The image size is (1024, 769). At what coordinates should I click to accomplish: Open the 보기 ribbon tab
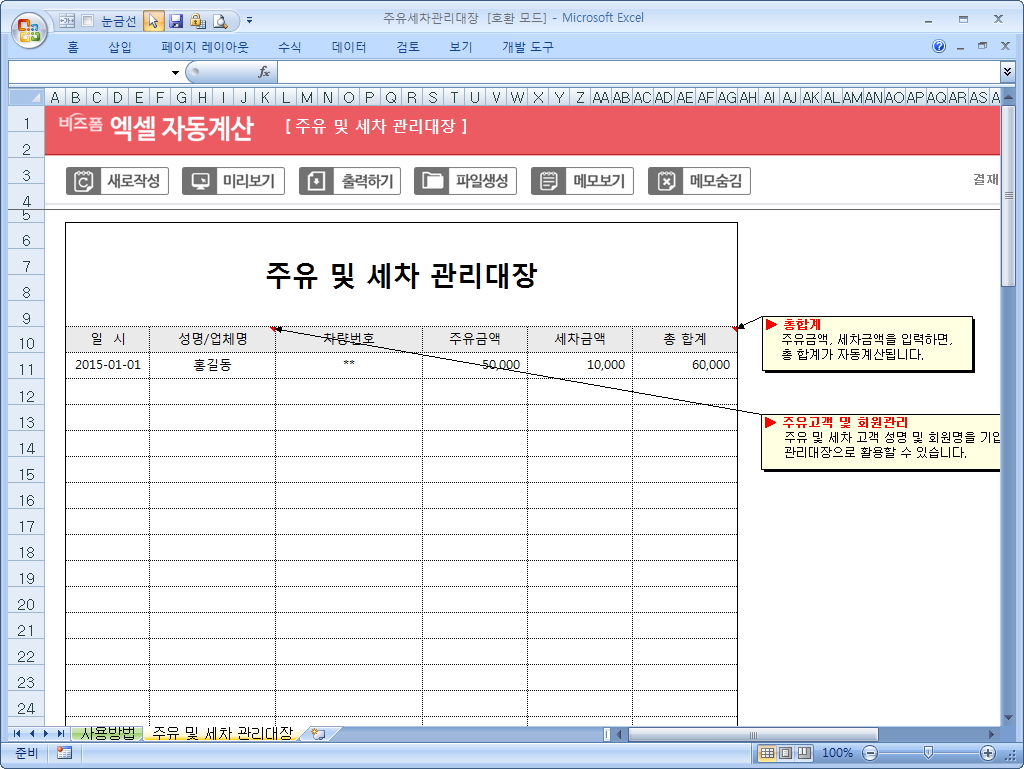(460, 47)
